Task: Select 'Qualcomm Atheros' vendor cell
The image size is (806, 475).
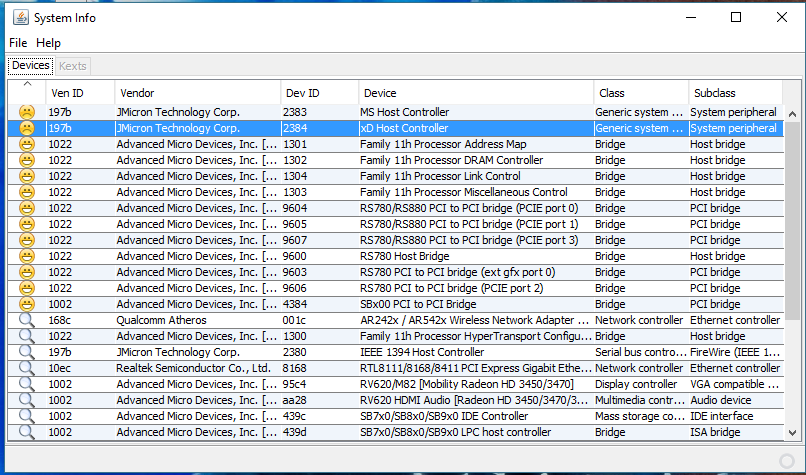Action: click(198, 320)
